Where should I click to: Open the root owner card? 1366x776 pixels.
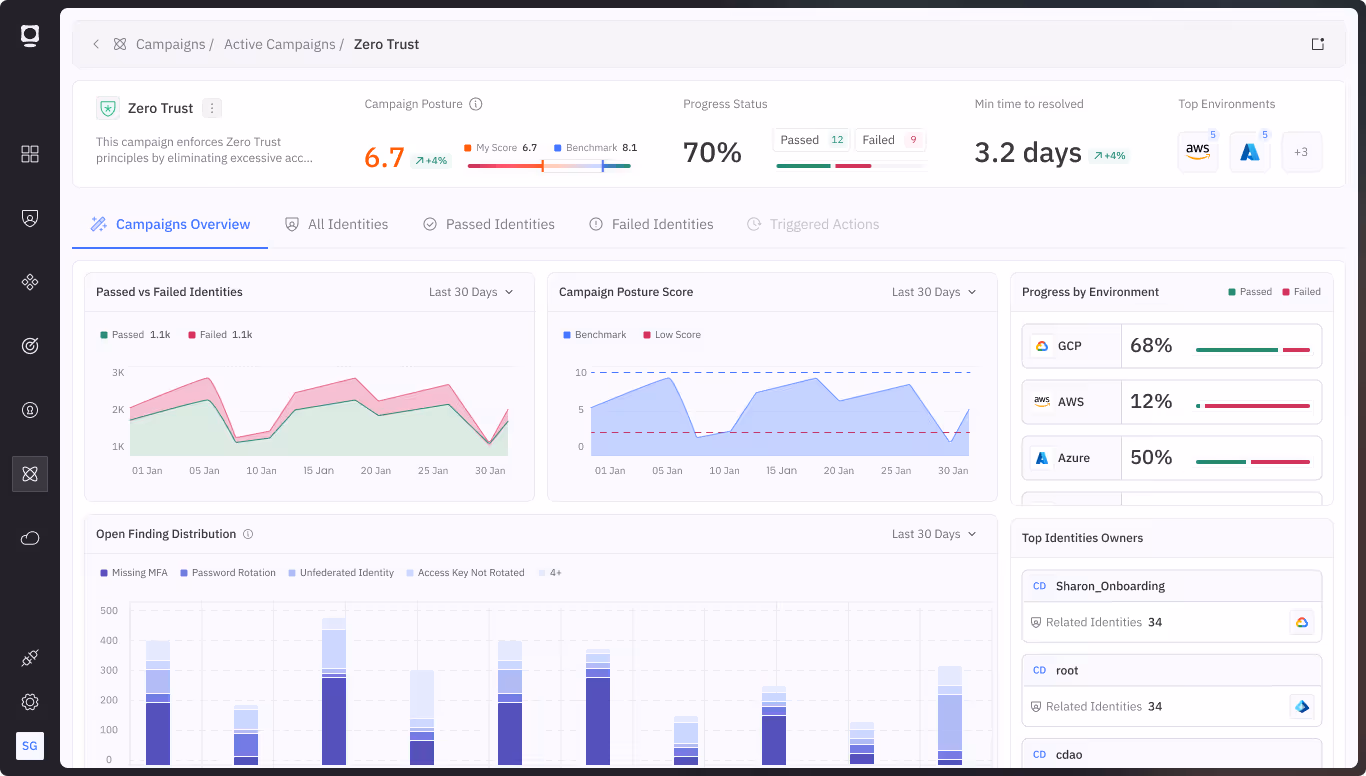(x=1172, y=690)
